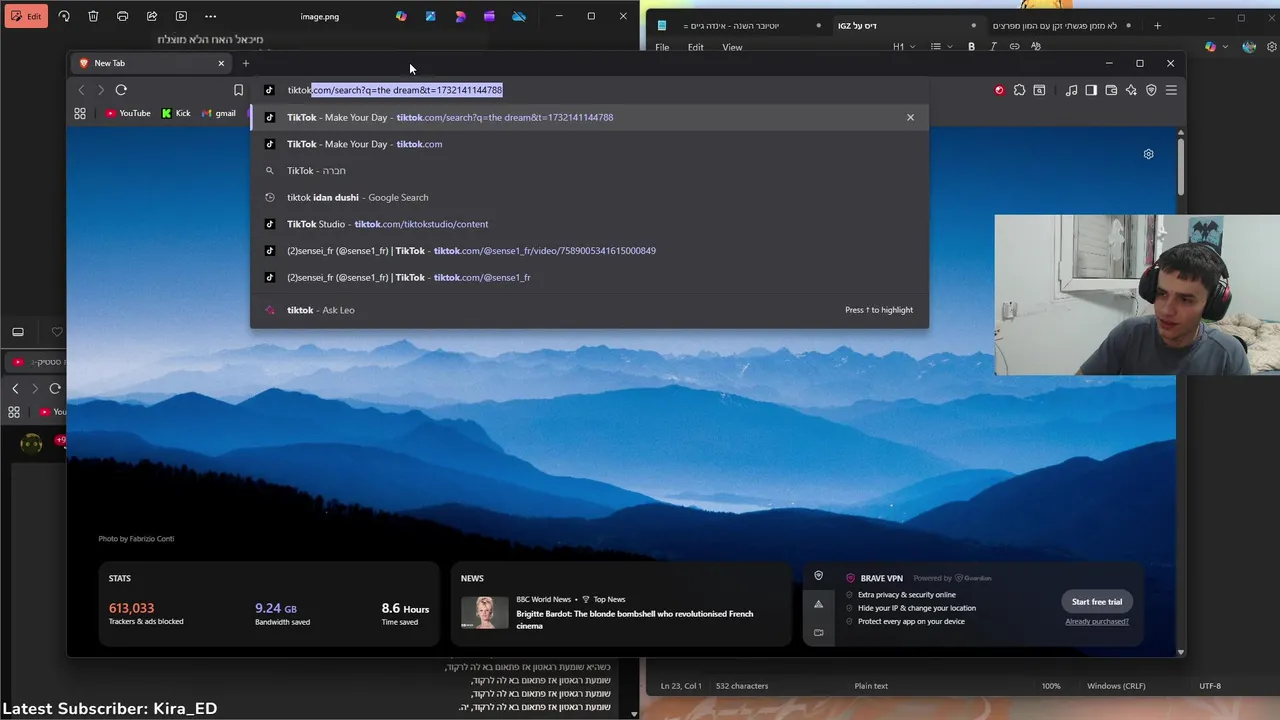The height and width of the screenshot is (720, 1280).
Task: Toggle italic formatting in Notepad
Action: 993,47
